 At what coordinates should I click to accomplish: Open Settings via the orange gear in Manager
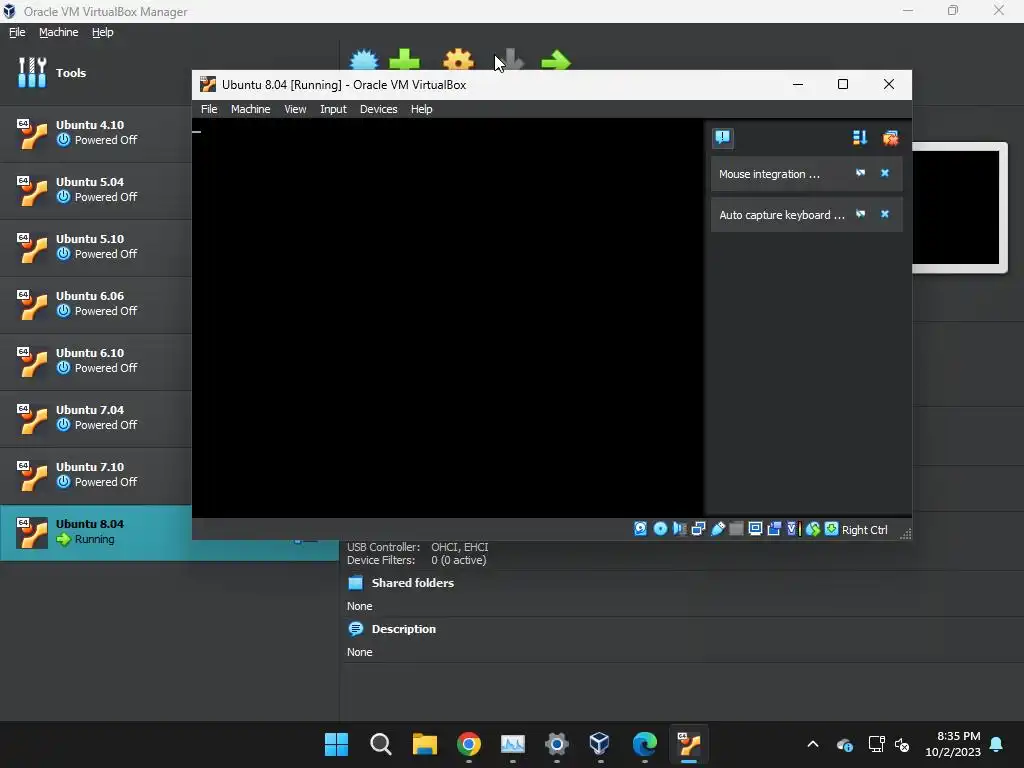[458, 60]
